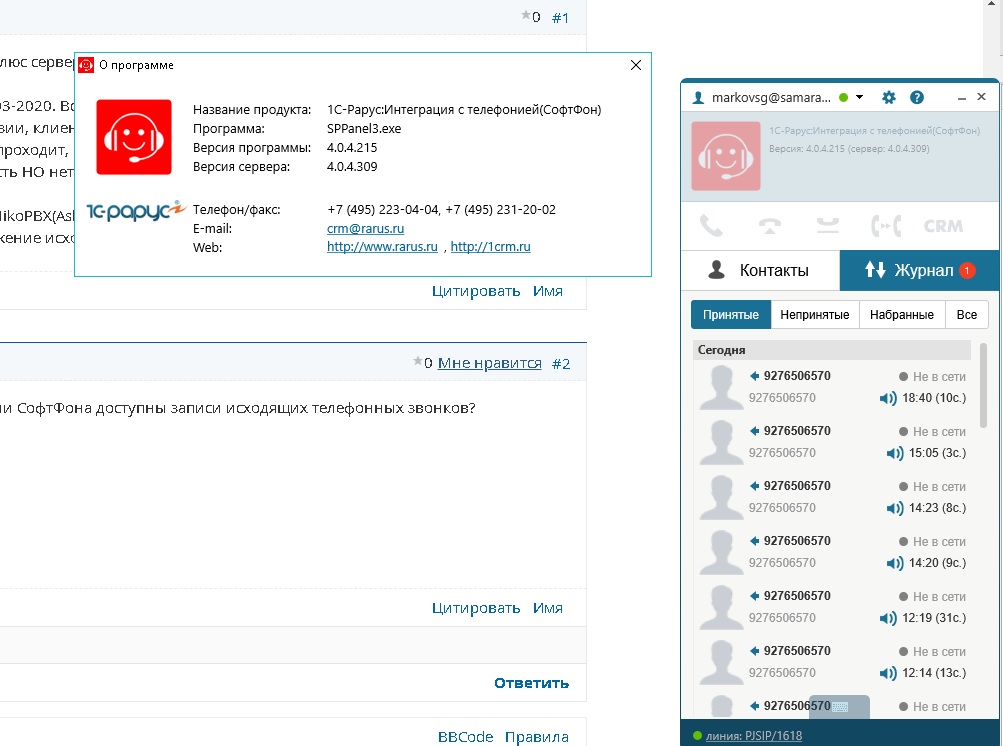Switch to the Журнал tab

(x=919, y=270)
